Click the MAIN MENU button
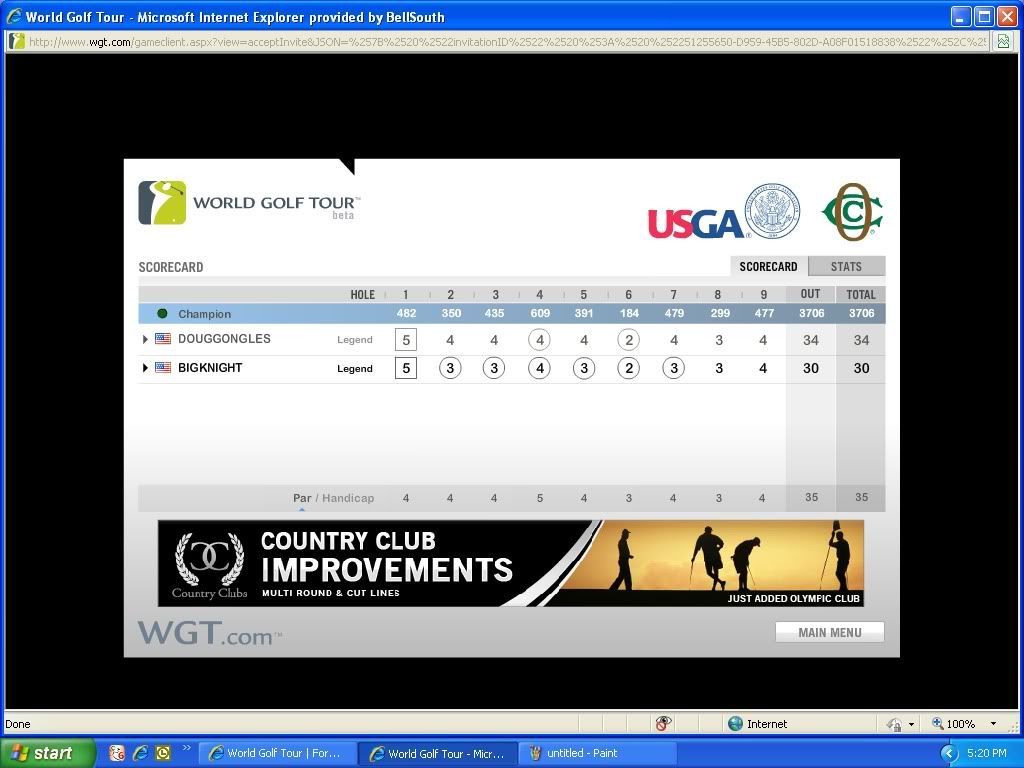Image resolution: width=1024 pixels, height=768 pixels. coord(829,632)
